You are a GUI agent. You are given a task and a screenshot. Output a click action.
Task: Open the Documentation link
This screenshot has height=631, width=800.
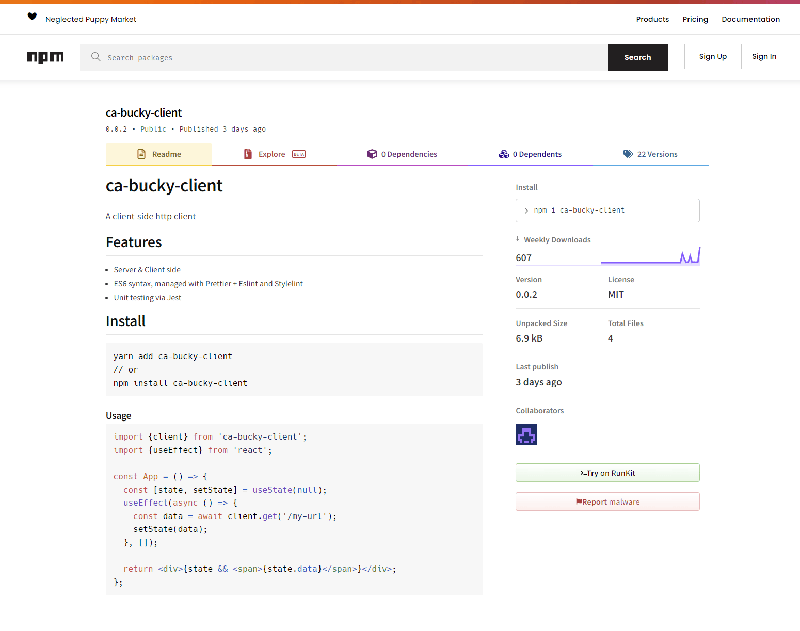[751, 19]
